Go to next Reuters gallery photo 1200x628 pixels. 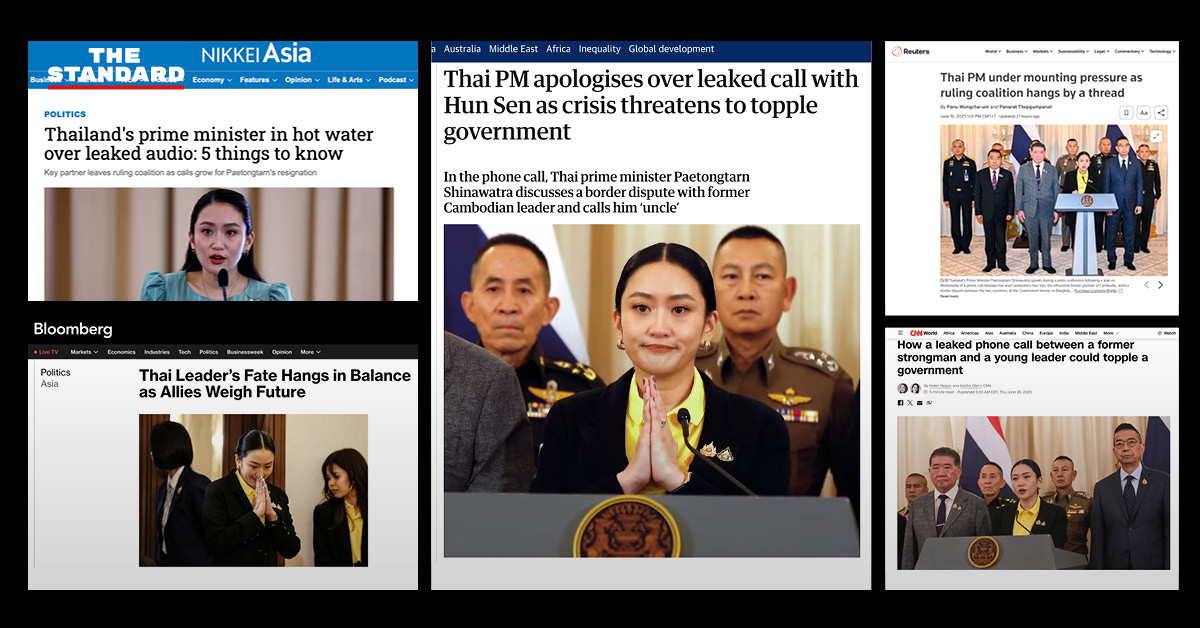[x=1160, y=285]
